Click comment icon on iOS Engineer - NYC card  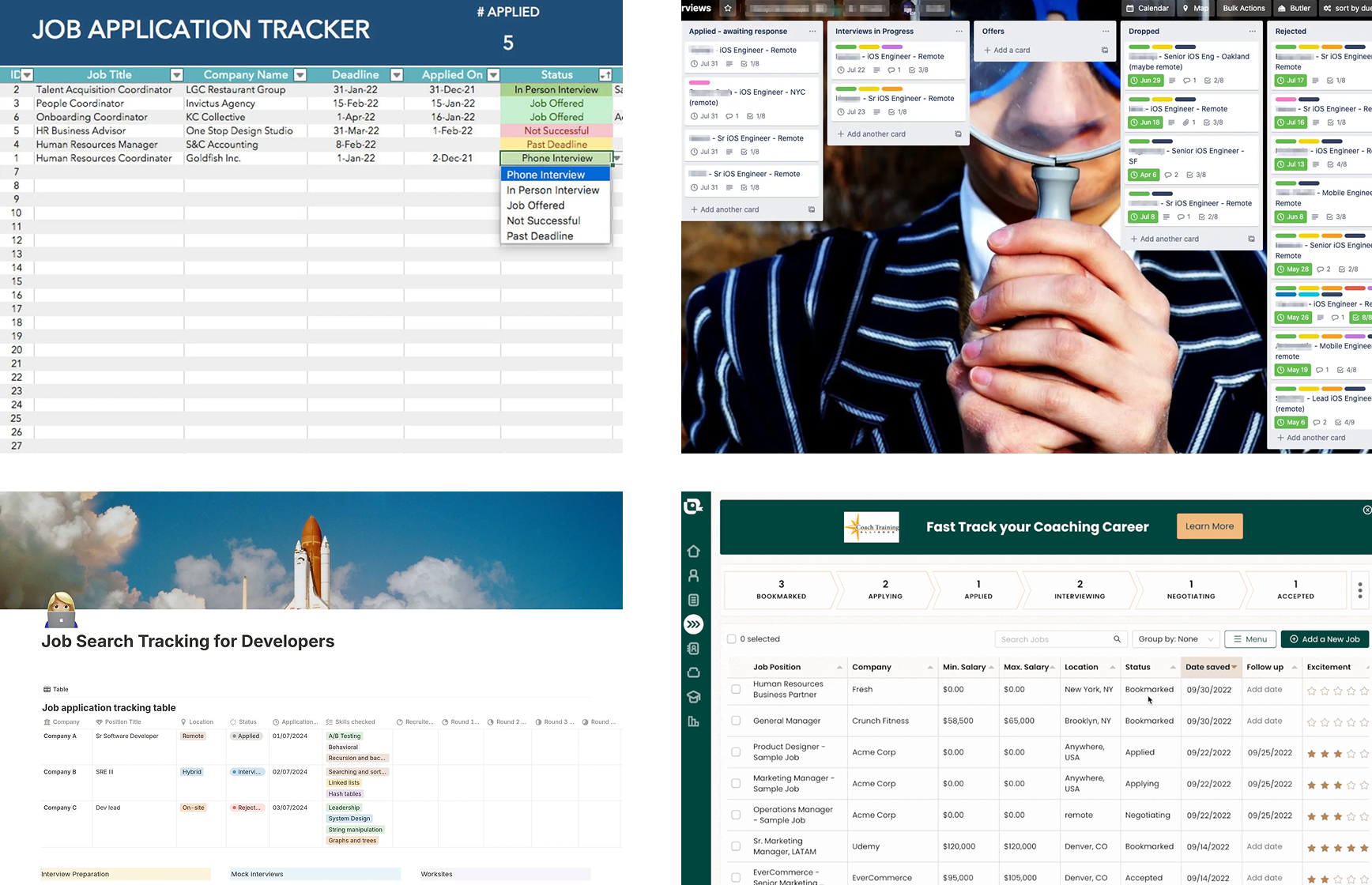point(729,116)
